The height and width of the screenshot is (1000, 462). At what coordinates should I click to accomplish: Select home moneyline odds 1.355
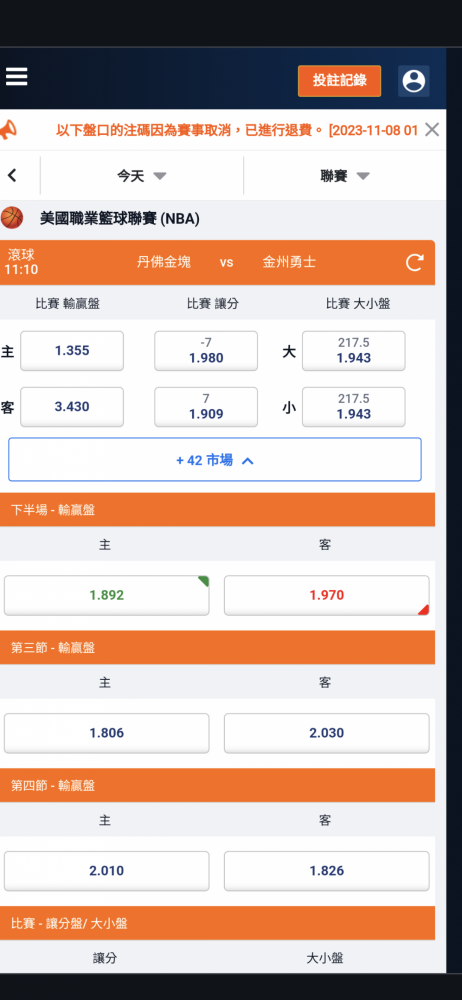(x=72, y=351)
